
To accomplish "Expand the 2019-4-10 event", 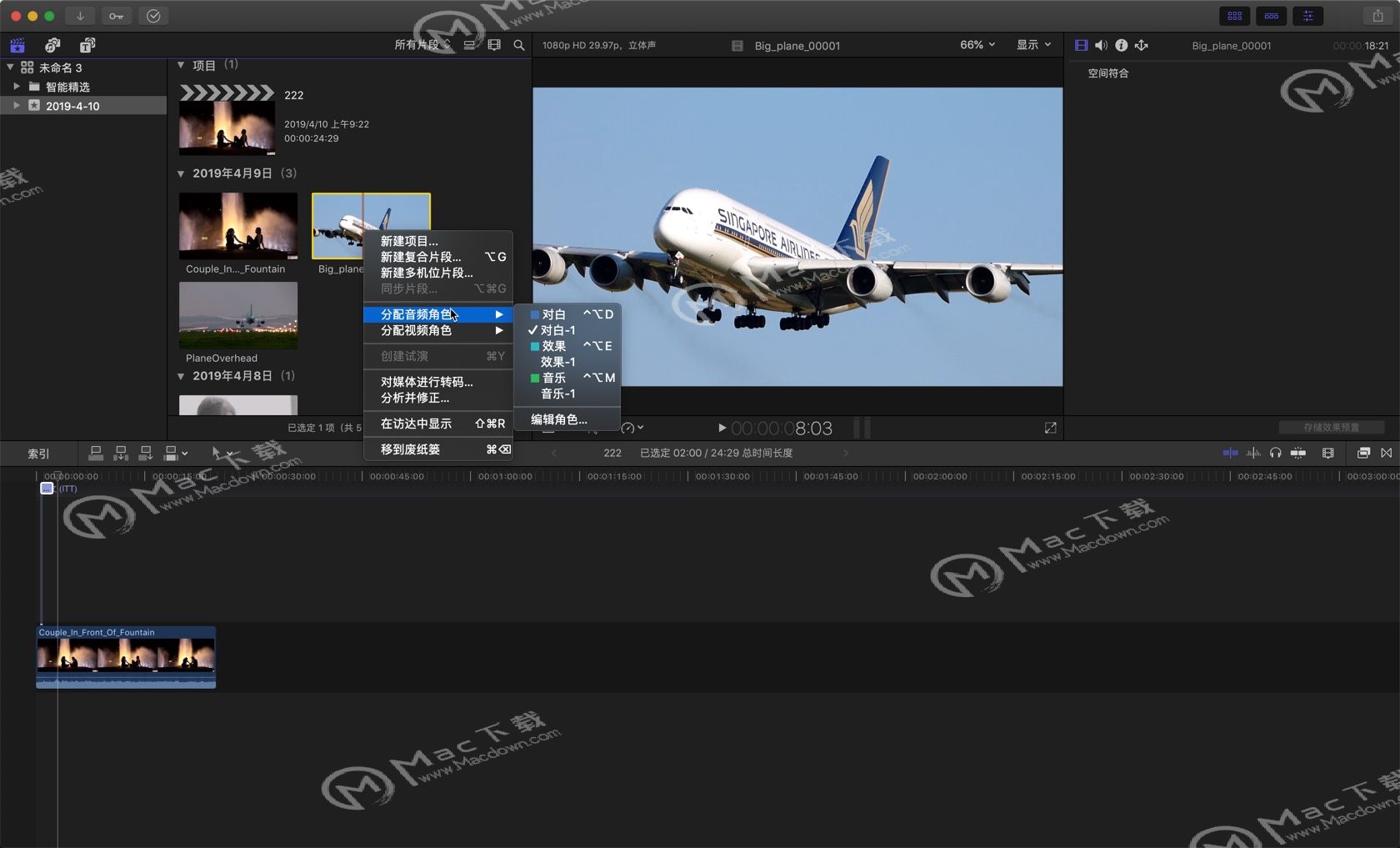I will pyautogui.click(x=17, y=105).
